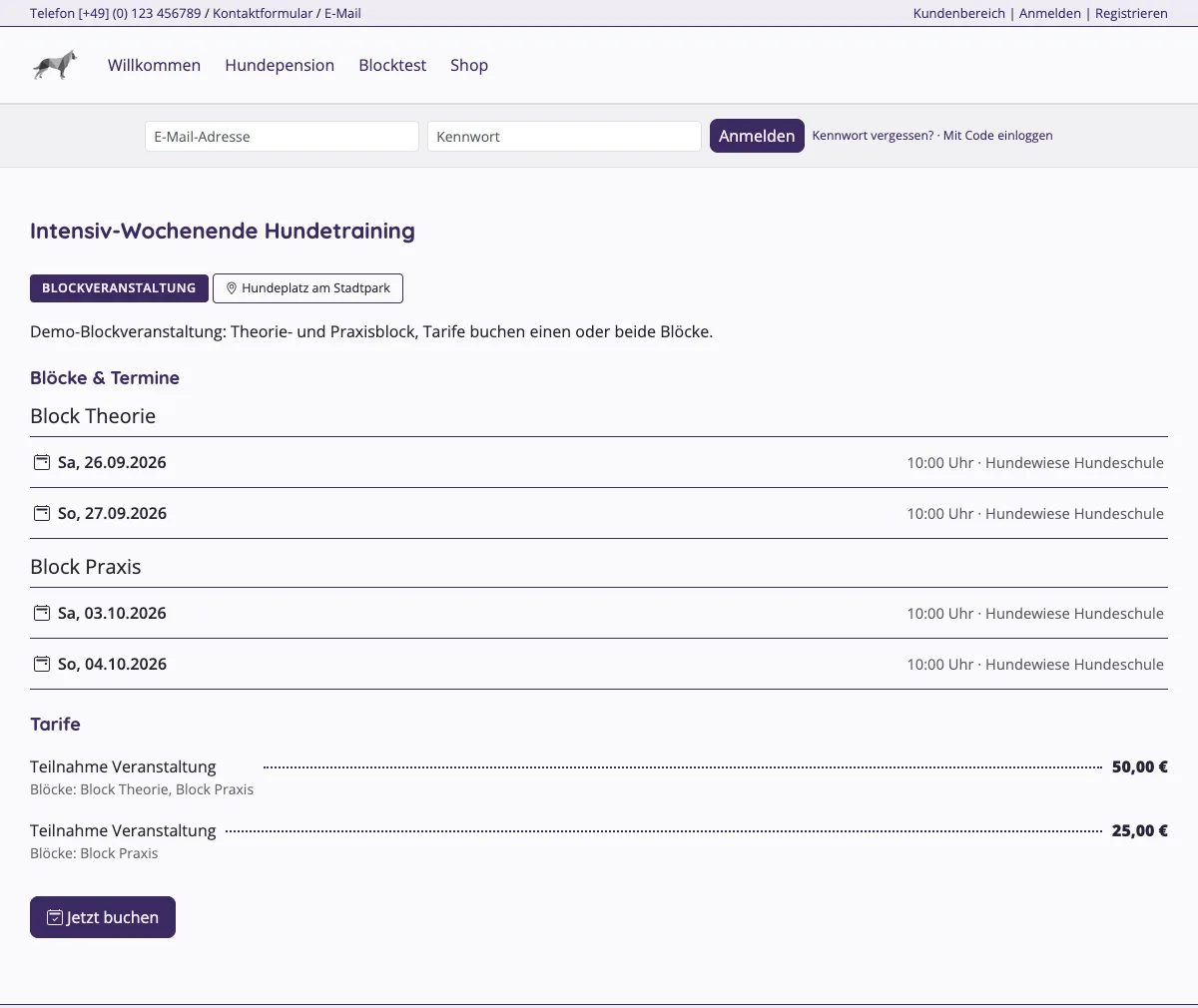Focus the E-Mail-Adresse input field

point(282,137)
